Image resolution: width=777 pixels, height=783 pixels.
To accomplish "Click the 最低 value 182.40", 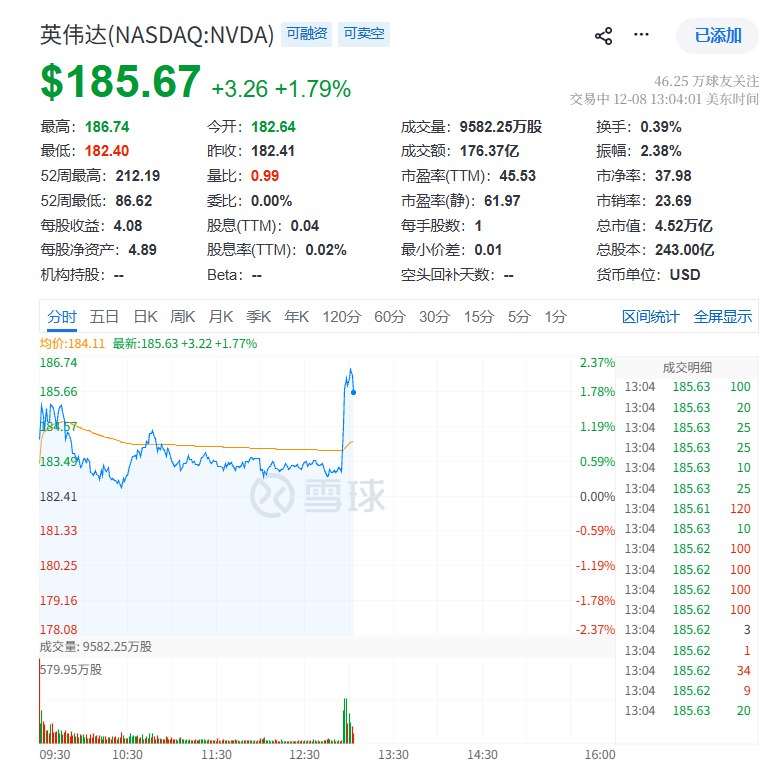I will 107,151.
